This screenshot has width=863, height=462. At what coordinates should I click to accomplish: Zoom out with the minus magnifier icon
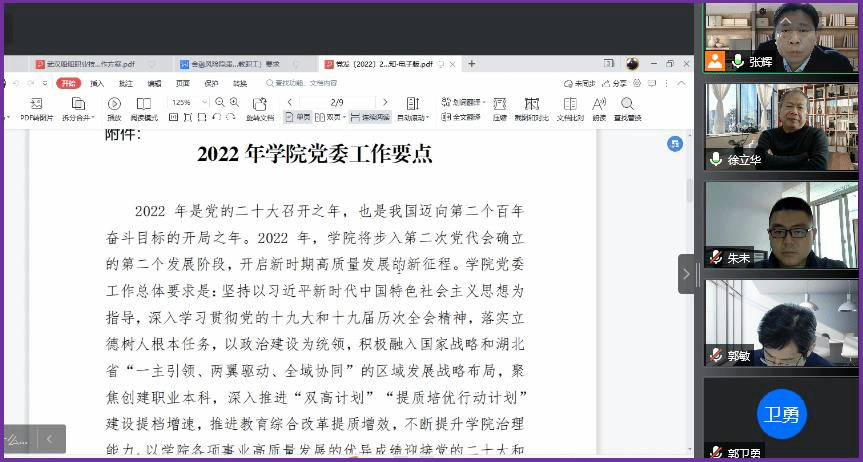point(220,102)
